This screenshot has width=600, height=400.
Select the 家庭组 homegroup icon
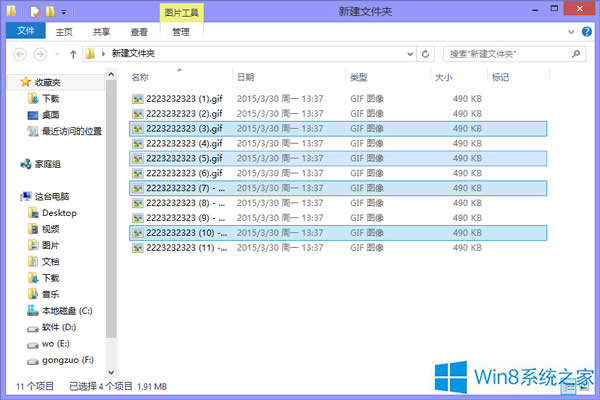27,163
